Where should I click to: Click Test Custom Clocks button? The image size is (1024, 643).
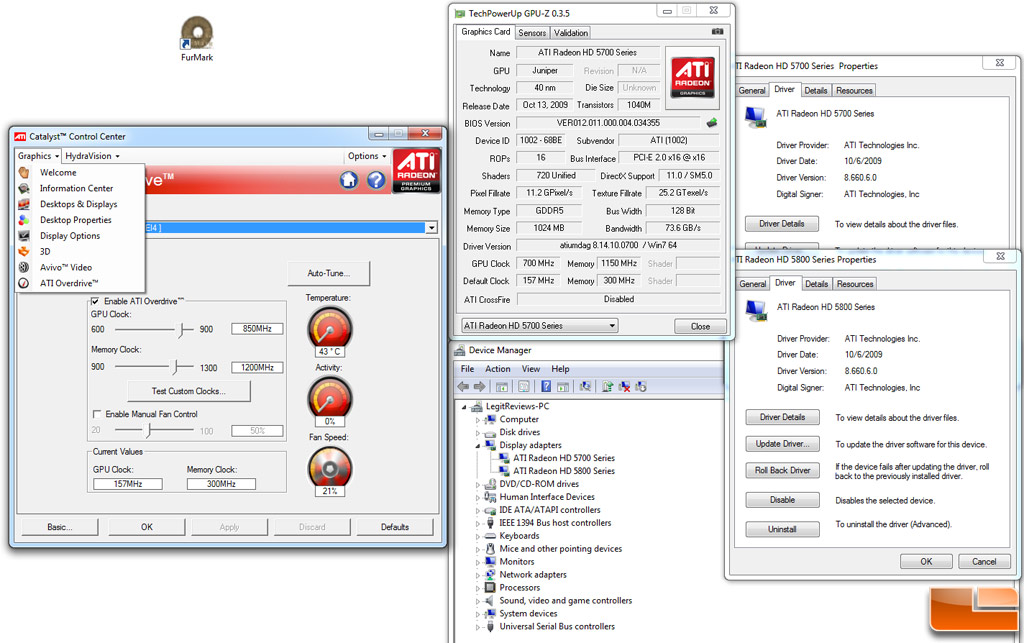tap(189, 391)
